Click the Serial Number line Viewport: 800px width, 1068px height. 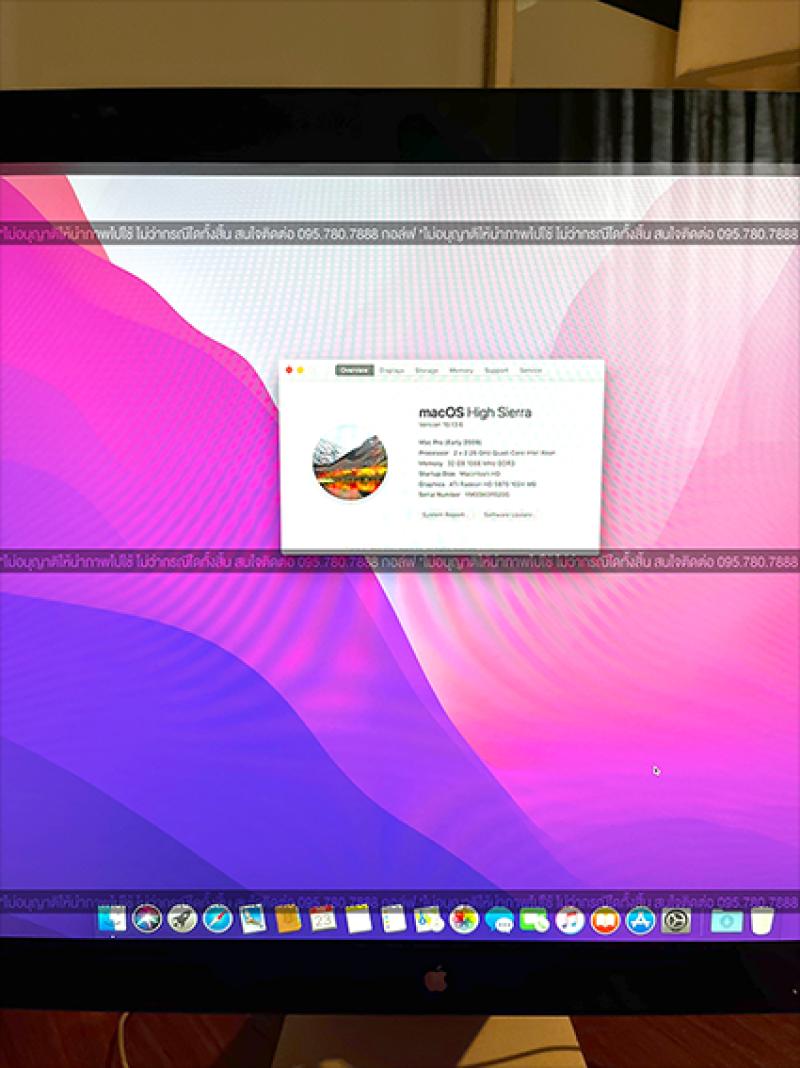[x=464, y=494]
